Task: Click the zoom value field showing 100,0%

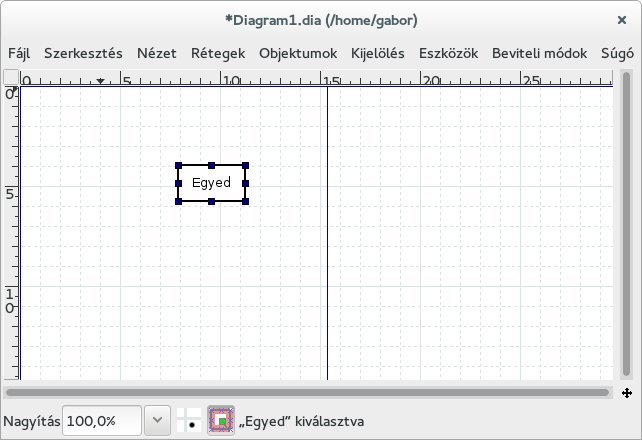Action: coord(102,421)
